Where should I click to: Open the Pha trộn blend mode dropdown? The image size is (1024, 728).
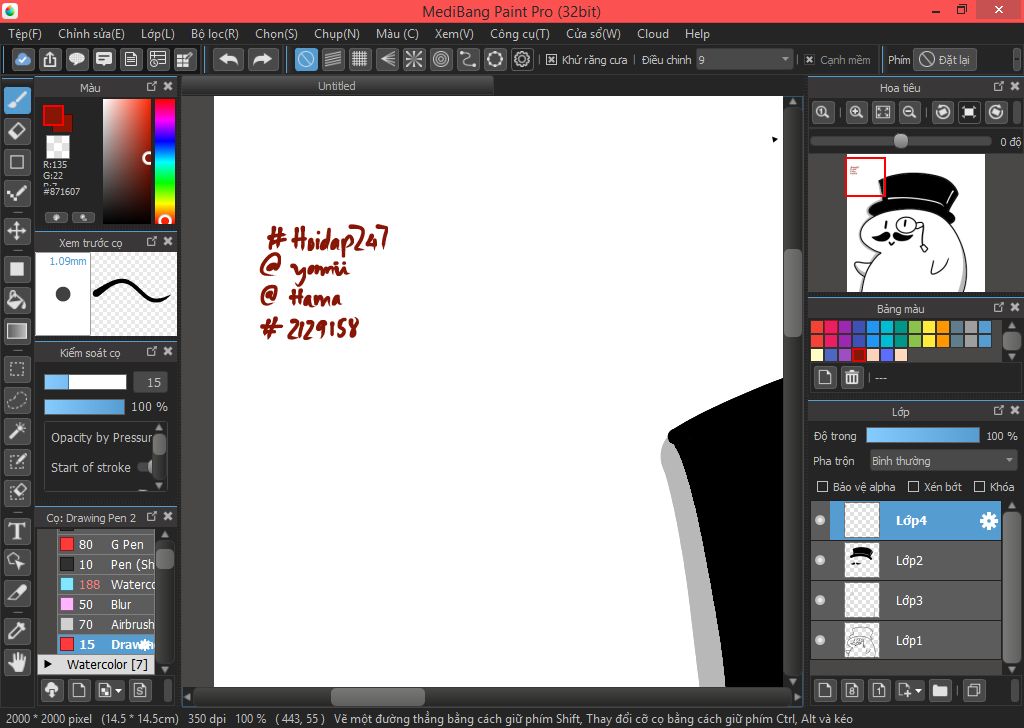pos(942,461)
